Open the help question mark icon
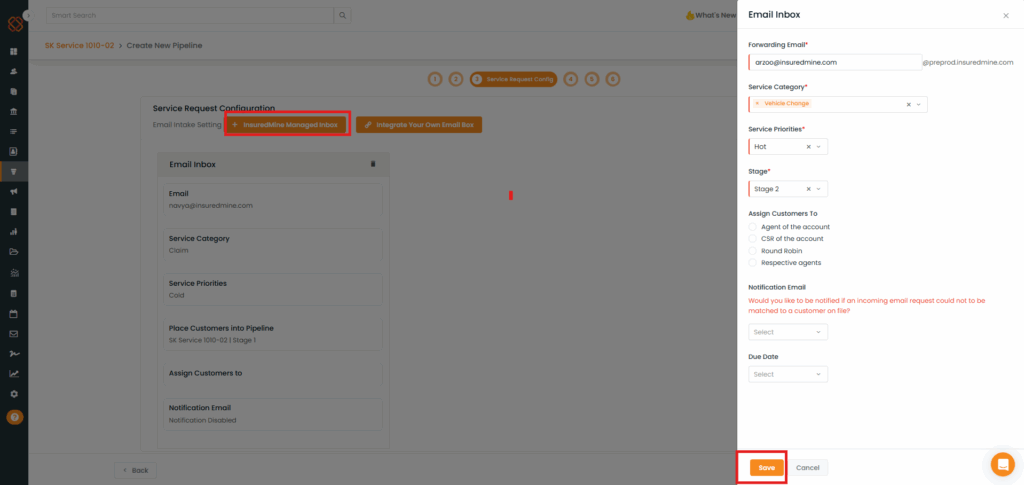This screenshot has width=1024, height=485. click(x=14, y=417)
